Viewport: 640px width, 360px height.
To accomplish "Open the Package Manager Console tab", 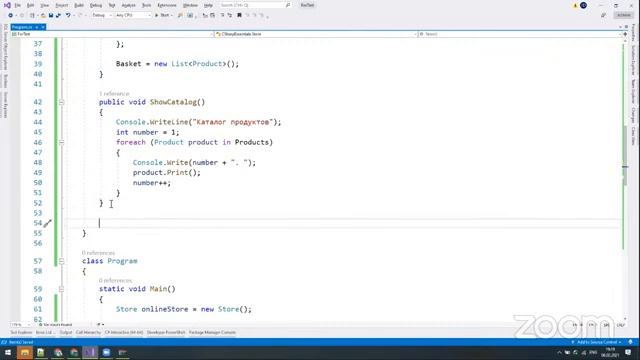I will coord(212,333).
